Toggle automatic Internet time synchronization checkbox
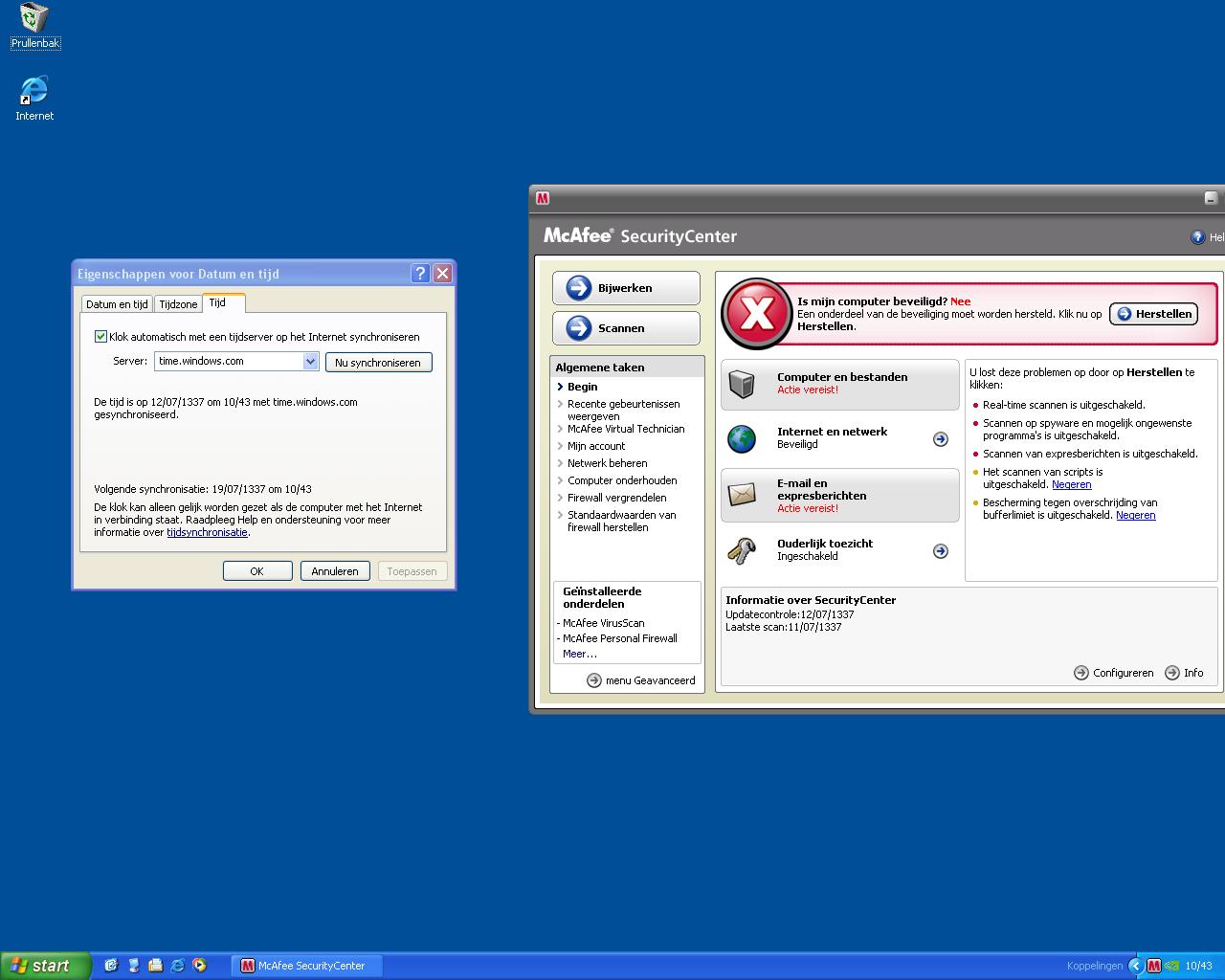1225x980 pixels. [100, 337]
